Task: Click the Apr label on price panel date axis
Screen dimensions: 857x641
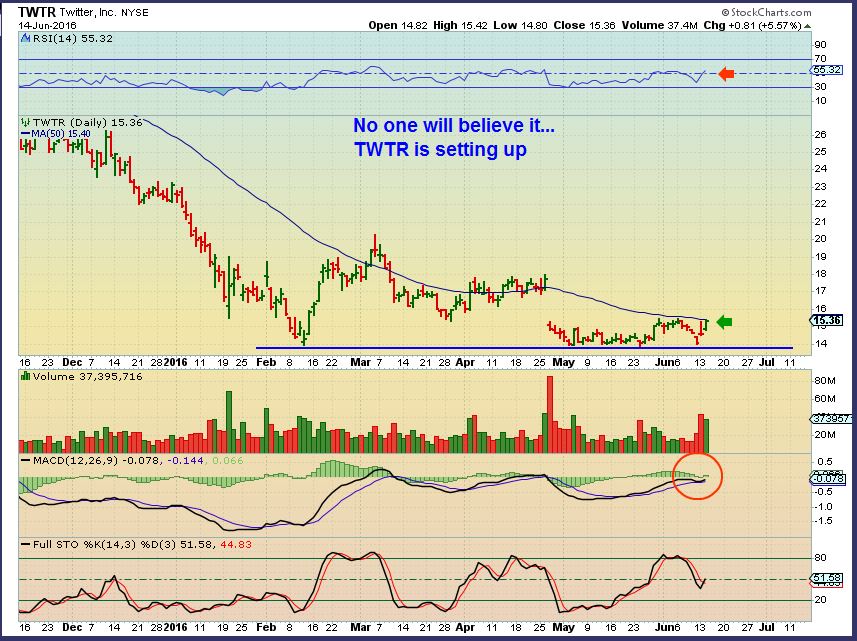Action: point(465,362)
